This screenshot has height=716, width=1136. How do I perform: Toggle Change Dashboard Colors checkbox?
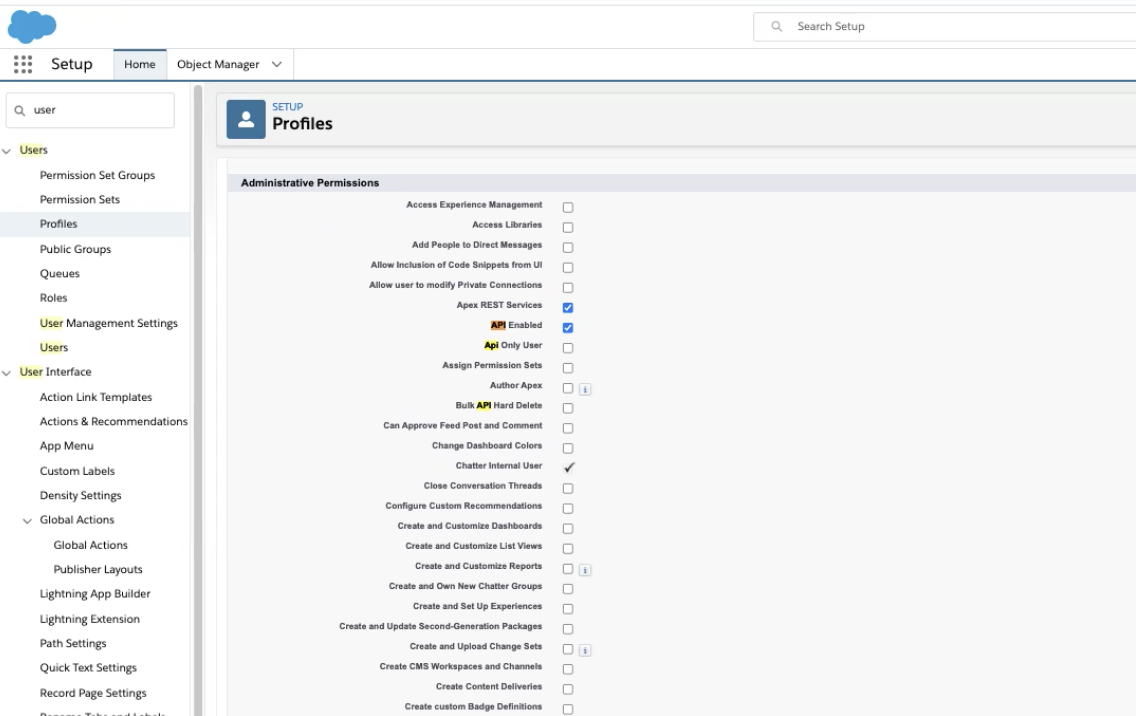pos(568,449)
